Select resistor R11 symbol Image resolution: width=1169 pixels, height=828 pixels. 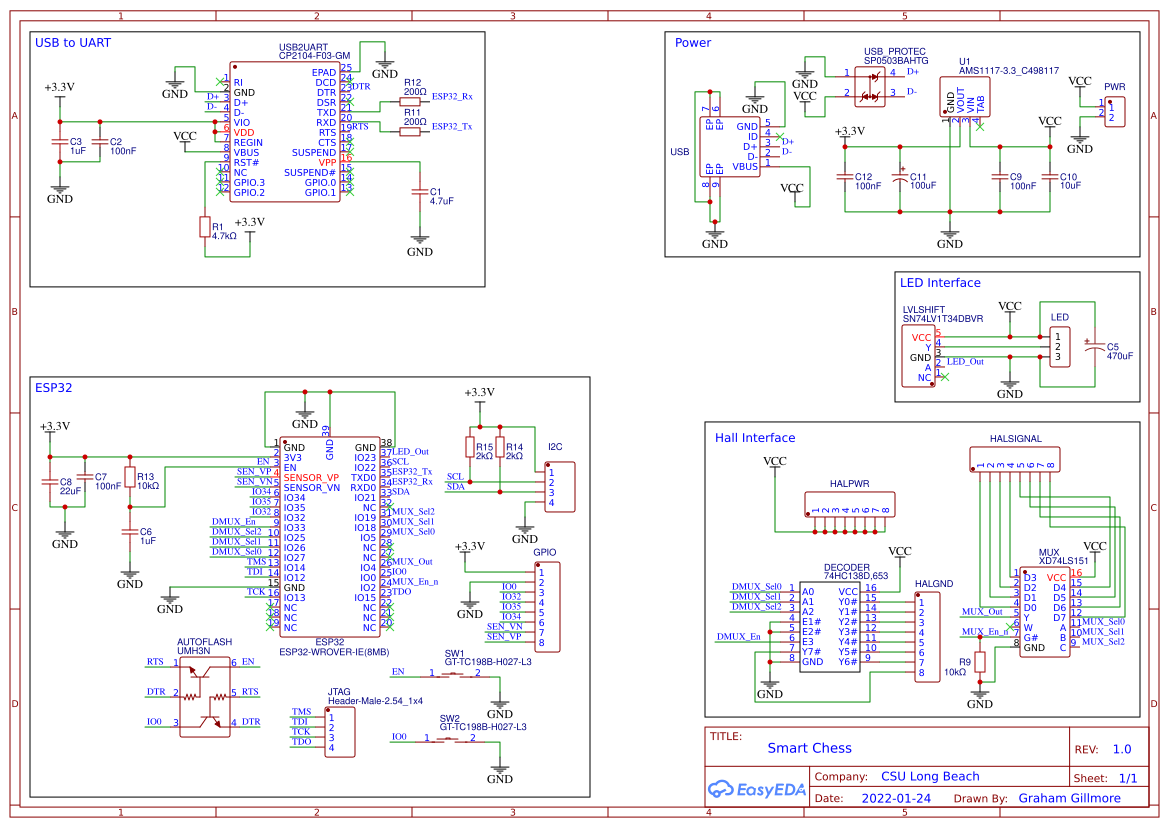(x=410, y=132)
